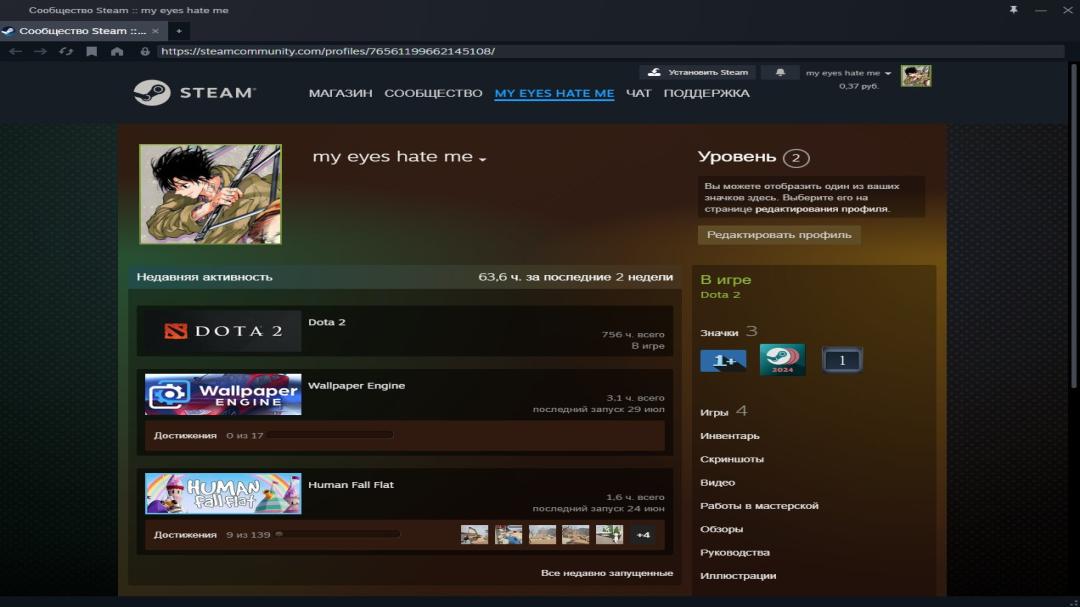
Task: Close the Сообщество Steam tab
Action: pos(156,30)
